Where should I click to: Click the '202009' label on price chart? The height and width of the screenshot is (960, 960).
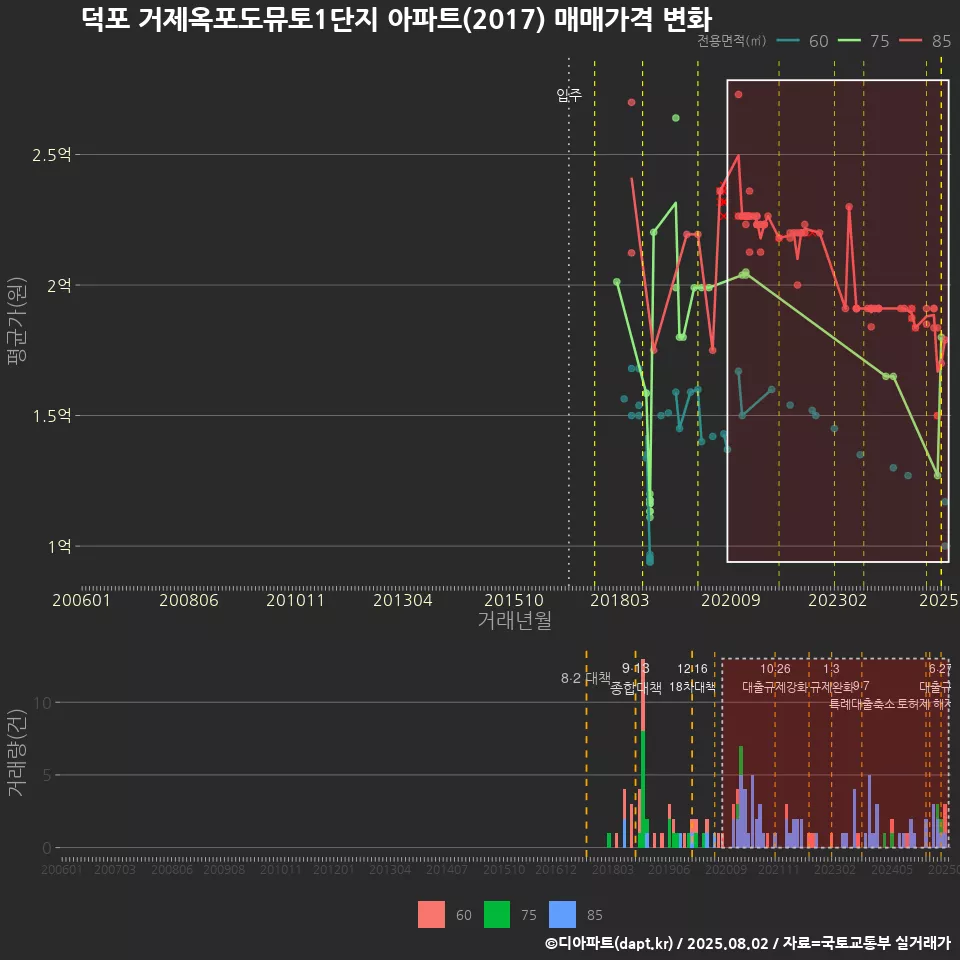pyautogui.click(x=730, y=600)
